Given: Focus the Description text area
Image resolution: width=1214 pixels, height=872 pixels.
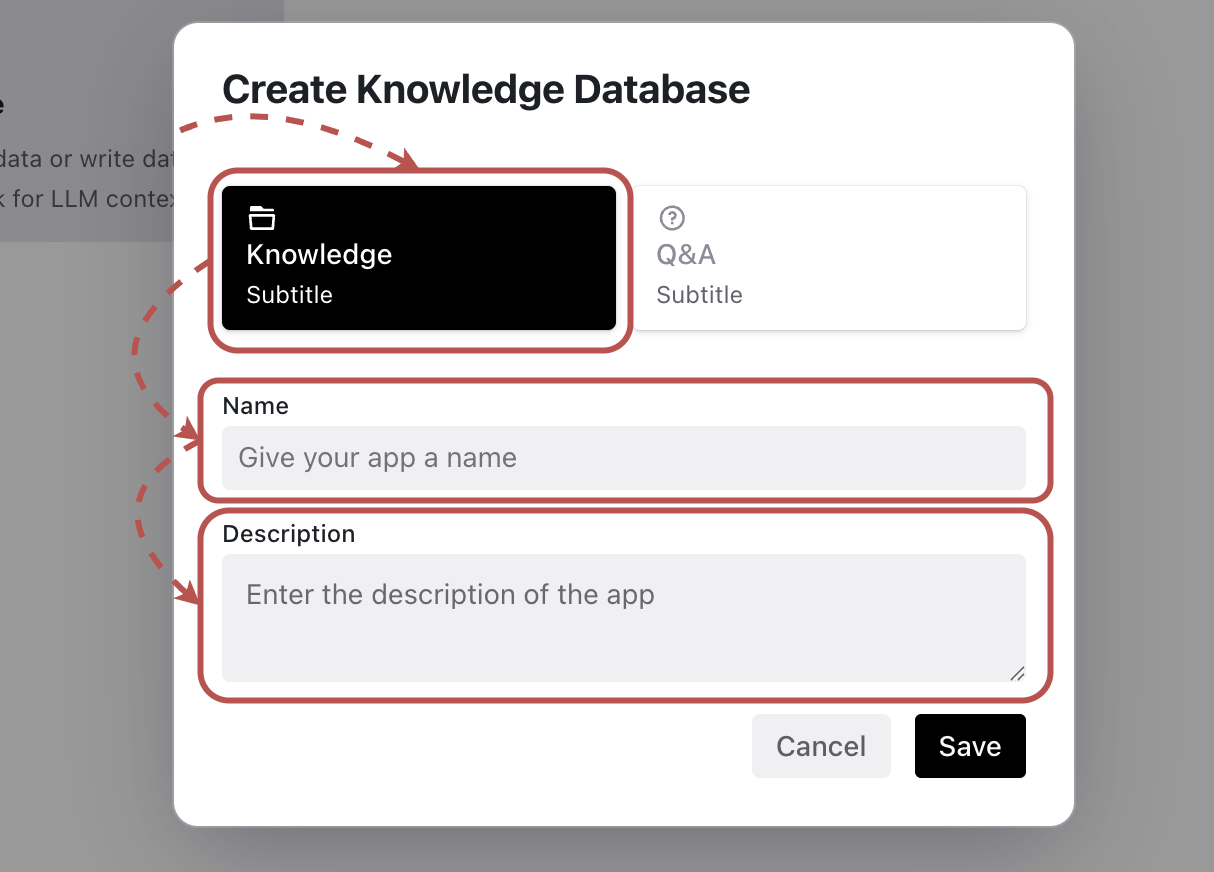Looking at the screenshot, I should (623, 617).
